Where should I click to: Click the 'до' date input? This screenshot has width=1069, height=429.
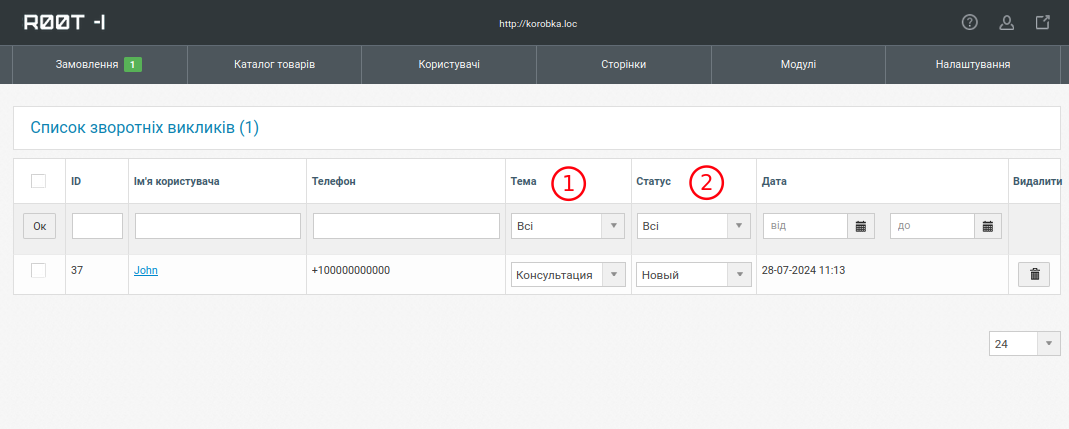932,226
